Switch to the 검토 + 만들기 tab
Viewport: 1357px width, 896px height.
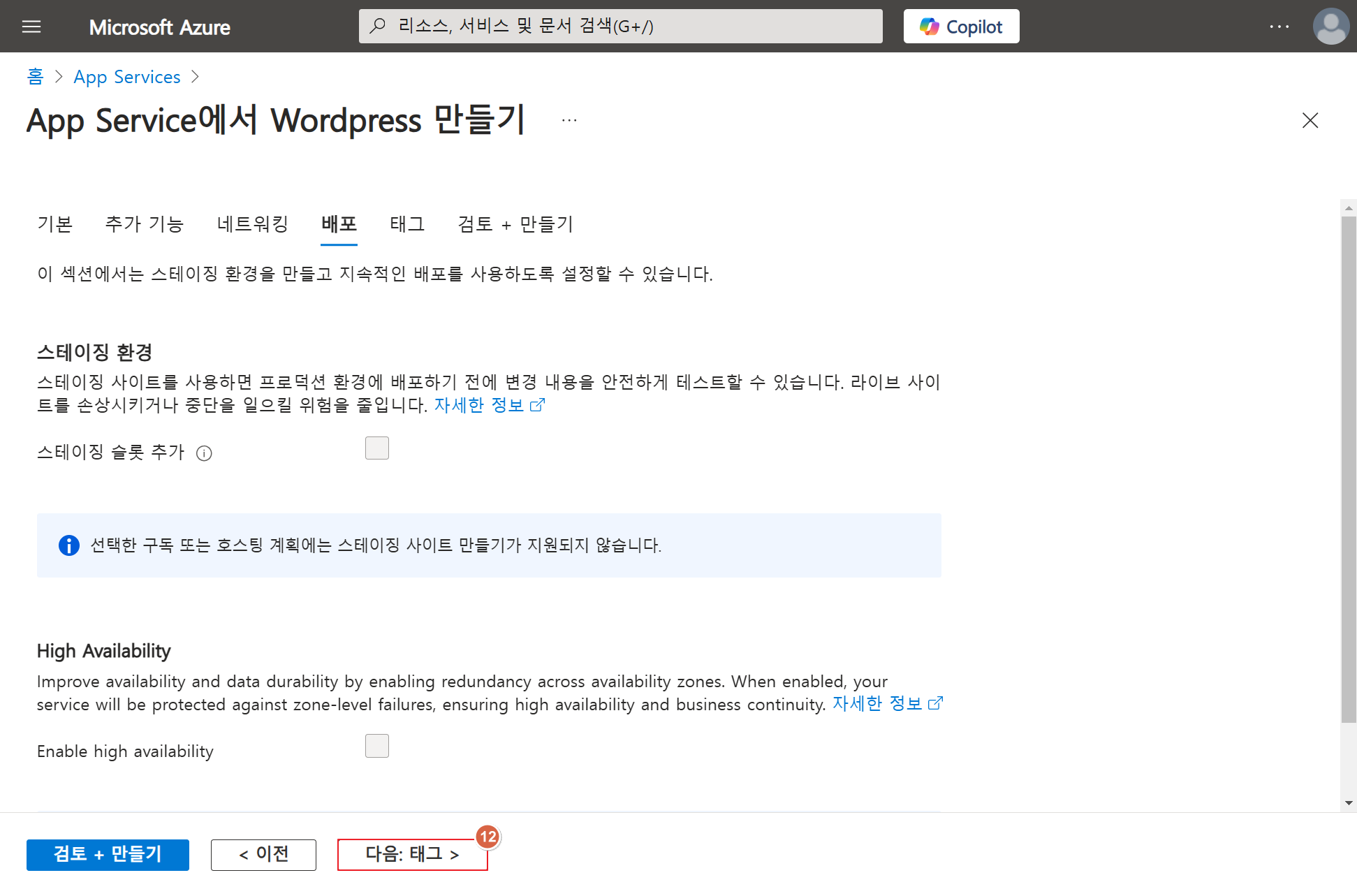pyautogui.click(x=515, y=224)
